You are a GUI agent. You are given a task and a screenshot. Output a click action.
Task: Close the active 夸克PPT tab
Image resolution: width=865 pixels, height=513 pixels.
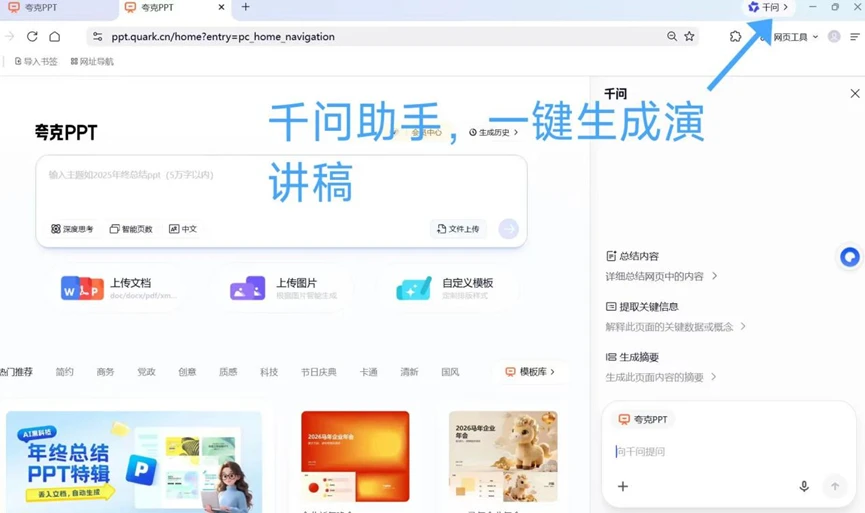point(221,7)
